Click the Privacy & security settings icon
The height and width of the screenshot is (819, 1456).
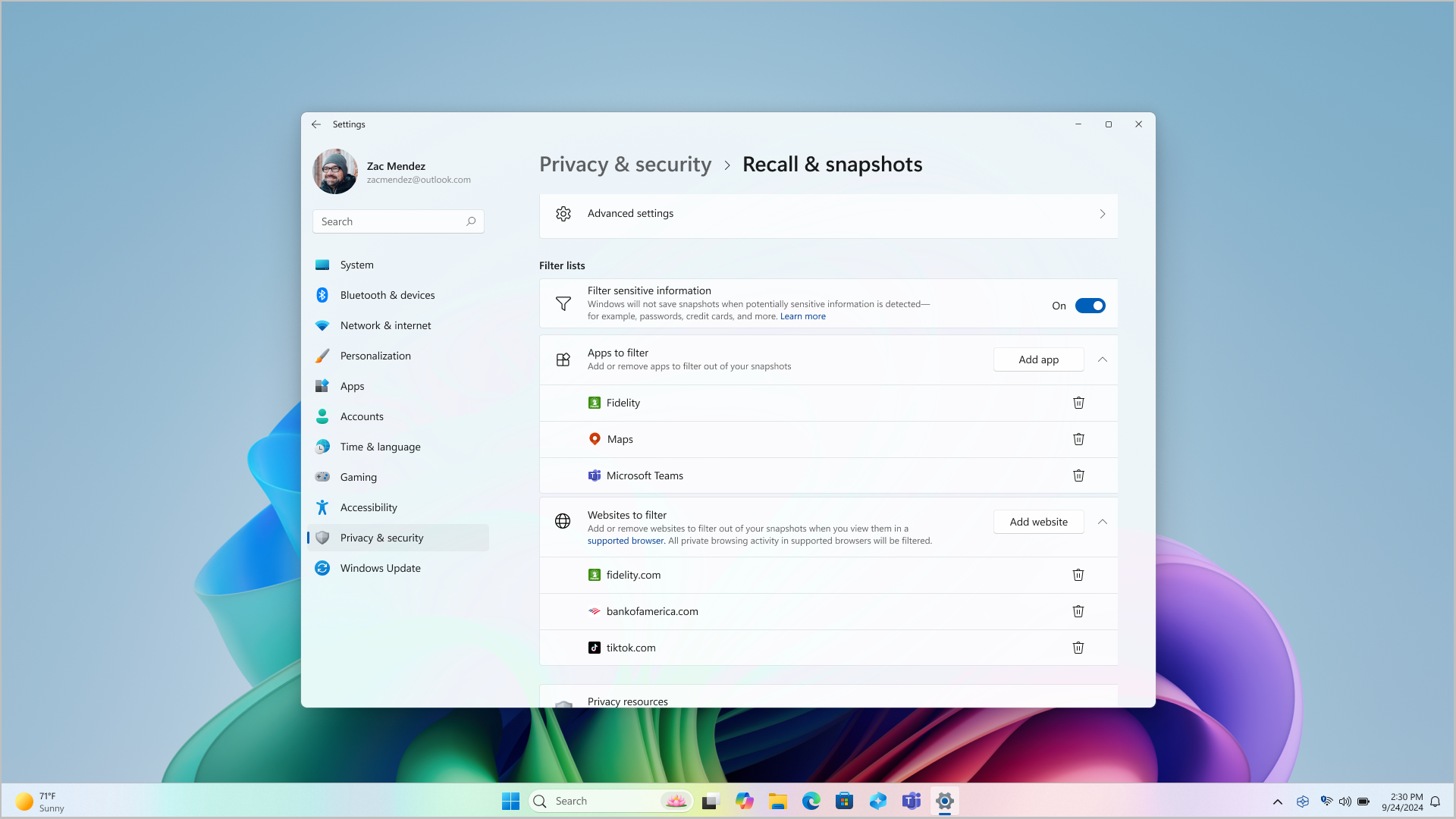(322, 537)
